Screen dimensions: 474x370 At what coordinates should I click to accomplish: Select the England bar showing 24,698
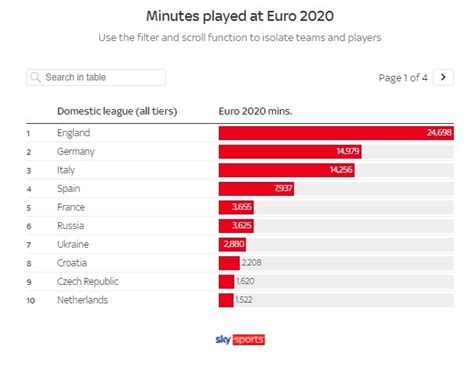(336, 133)
